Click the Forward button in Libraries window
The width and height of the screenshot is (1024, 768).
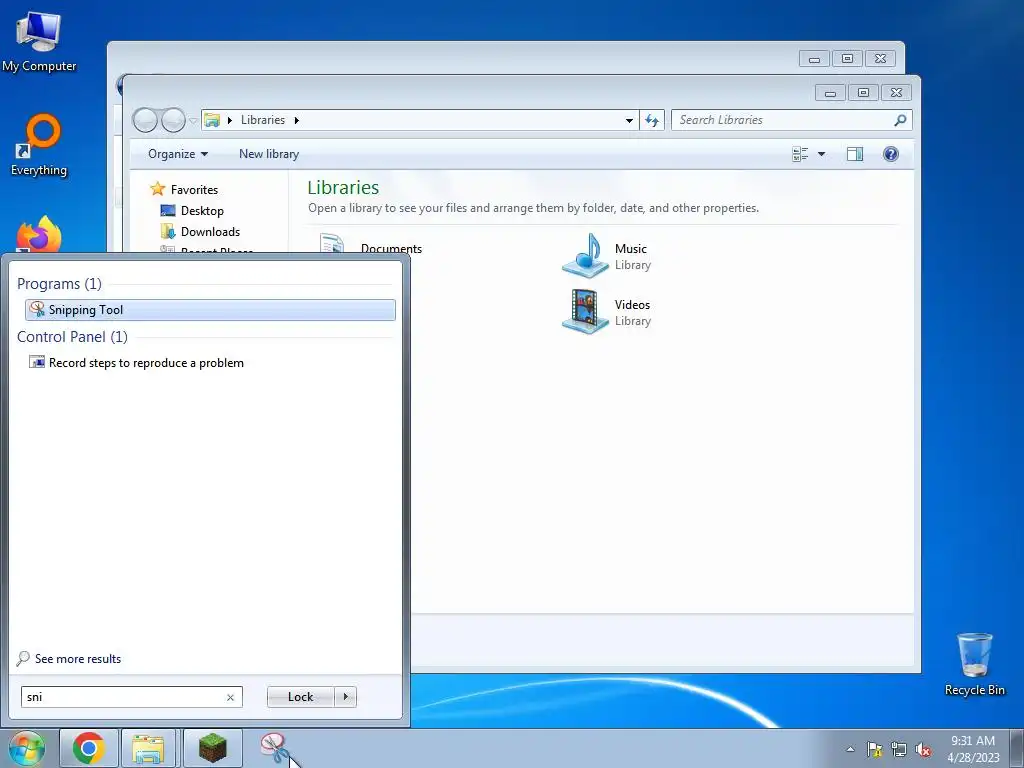click(173, 120)
